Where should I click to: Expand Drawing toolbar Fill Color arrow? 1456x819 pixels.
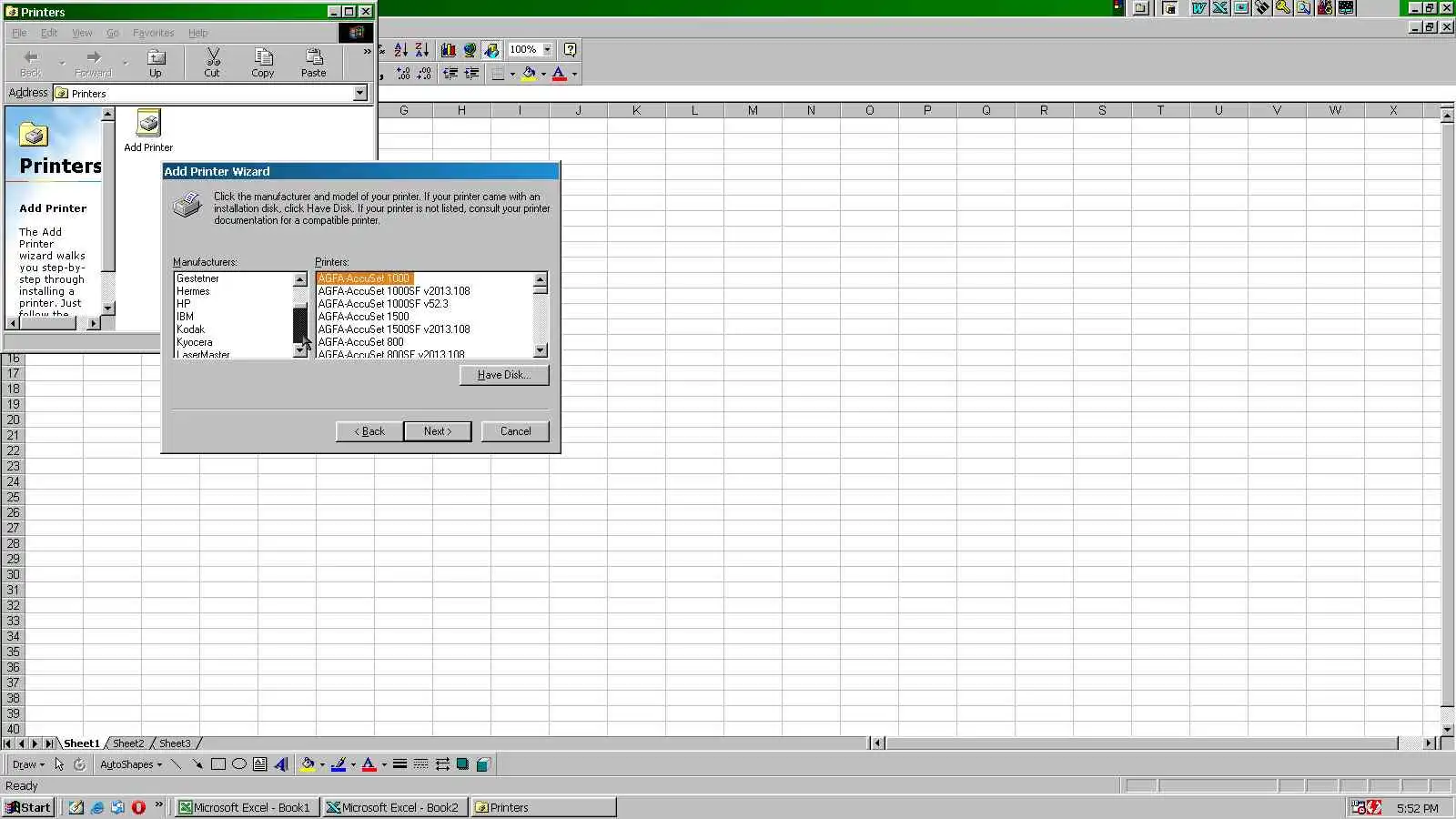(322, 764)
